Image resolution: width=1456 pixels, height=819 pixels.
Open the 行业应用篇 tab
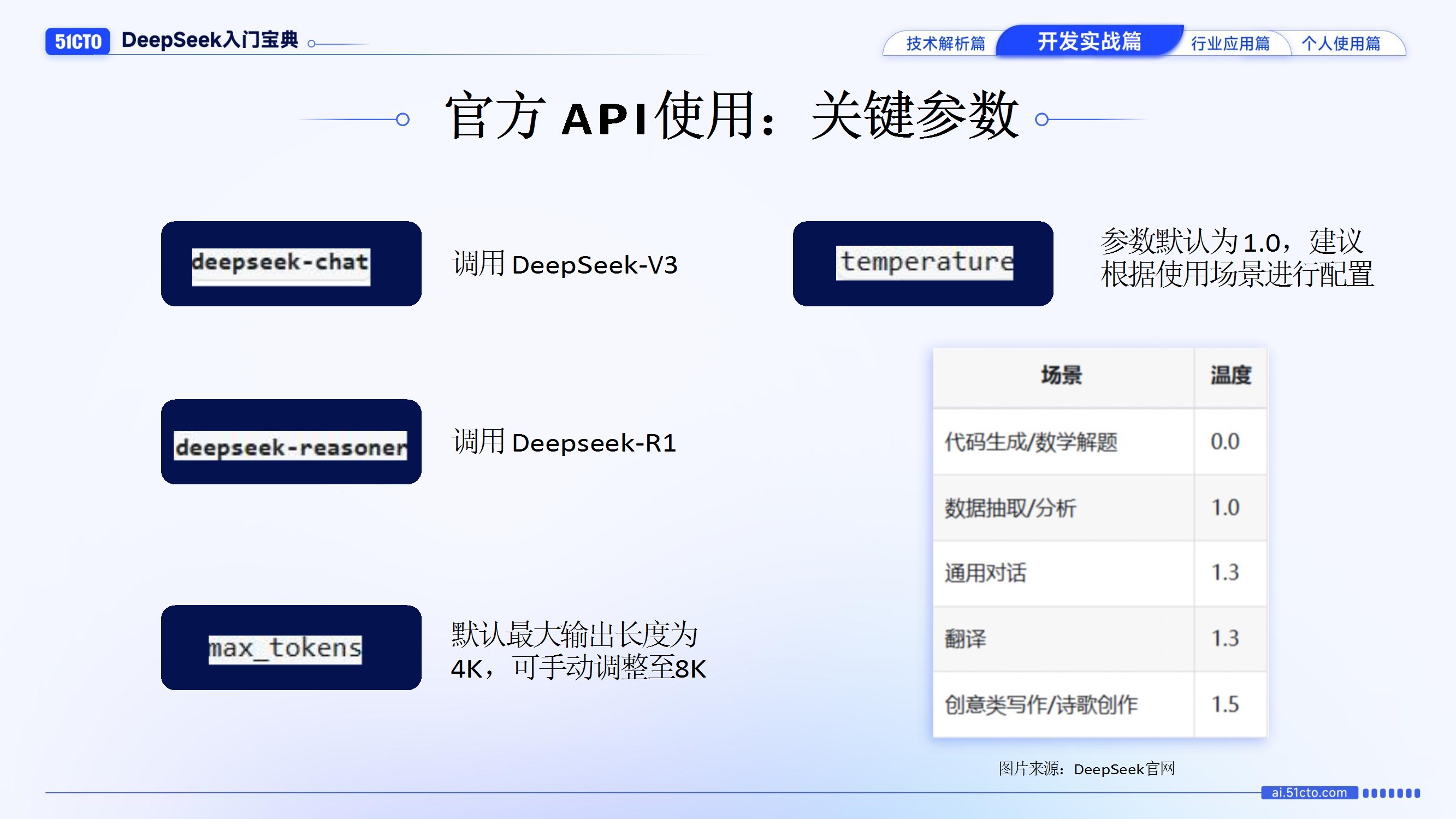(x=1230, y=44)
